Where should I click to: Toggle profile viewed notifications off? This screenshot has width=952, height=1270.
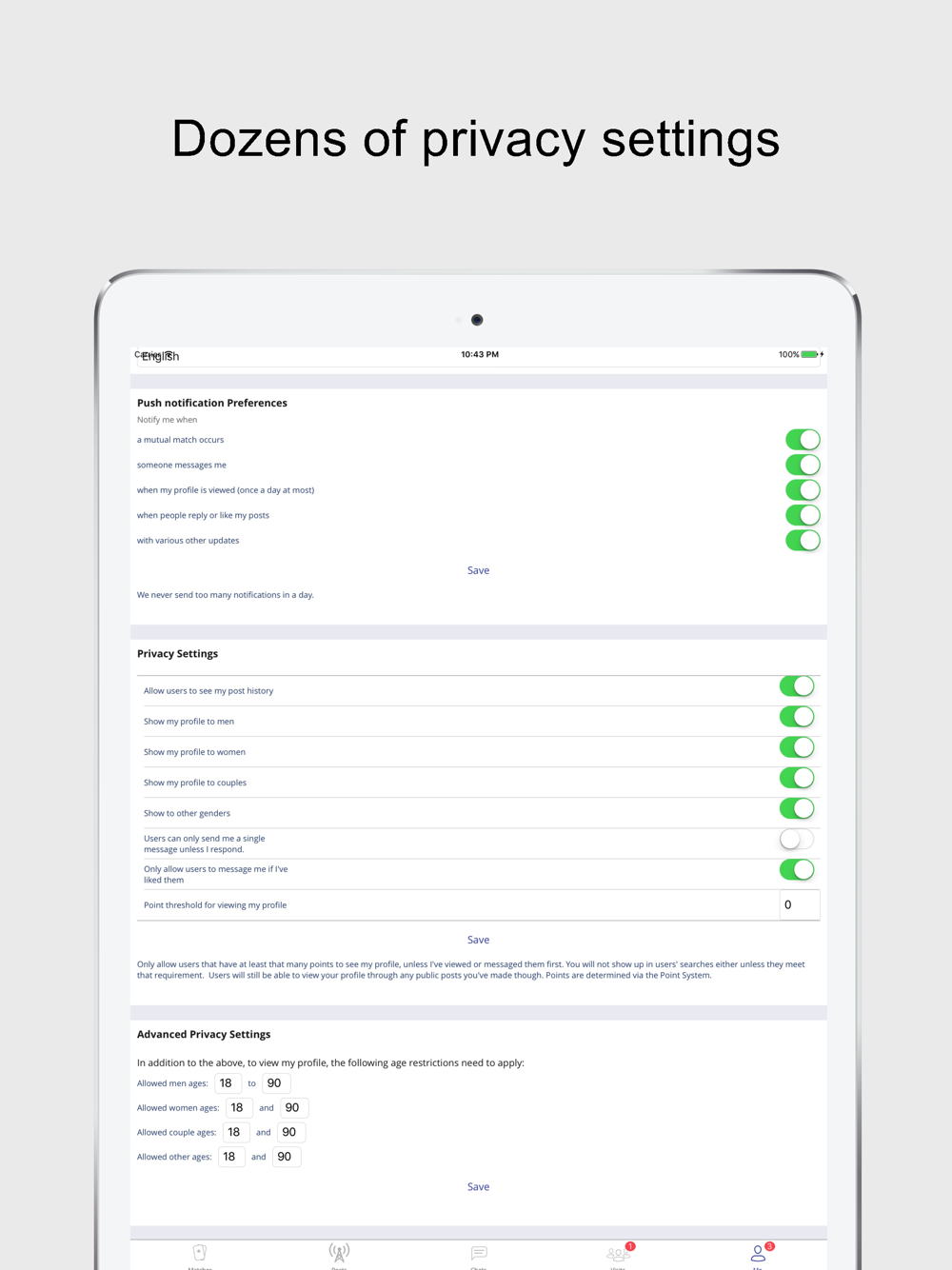(803, 490)
